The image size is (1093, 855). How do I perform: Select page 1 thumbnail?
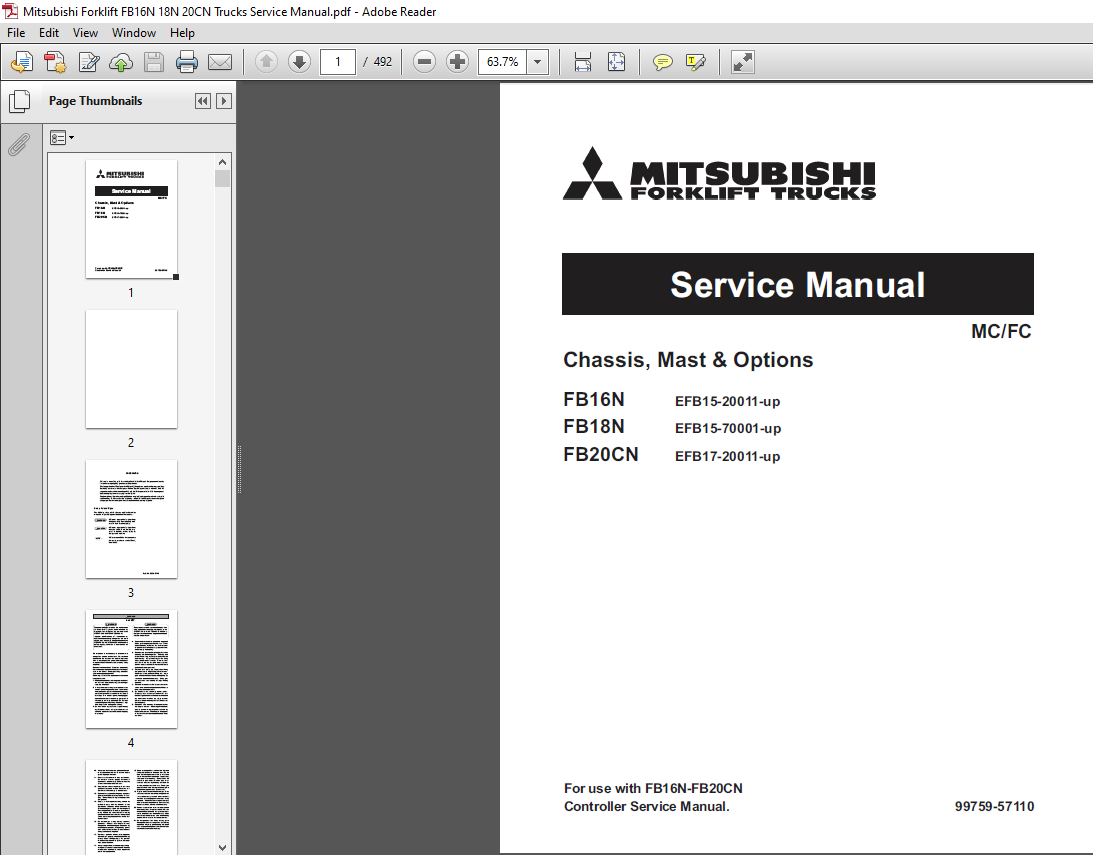click(x=131, y=219)
